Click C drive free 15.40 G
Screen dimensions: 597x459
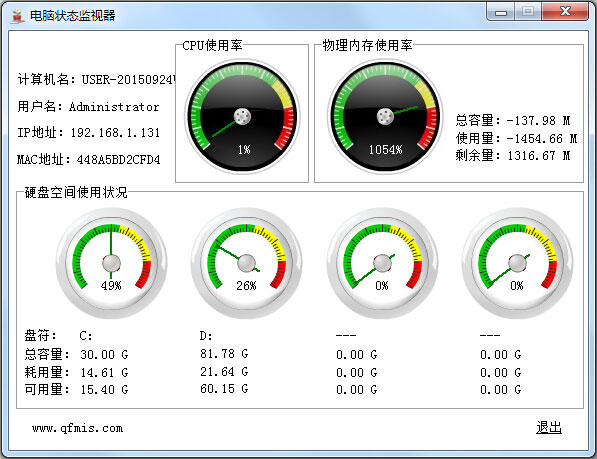(x=104, y=390)
